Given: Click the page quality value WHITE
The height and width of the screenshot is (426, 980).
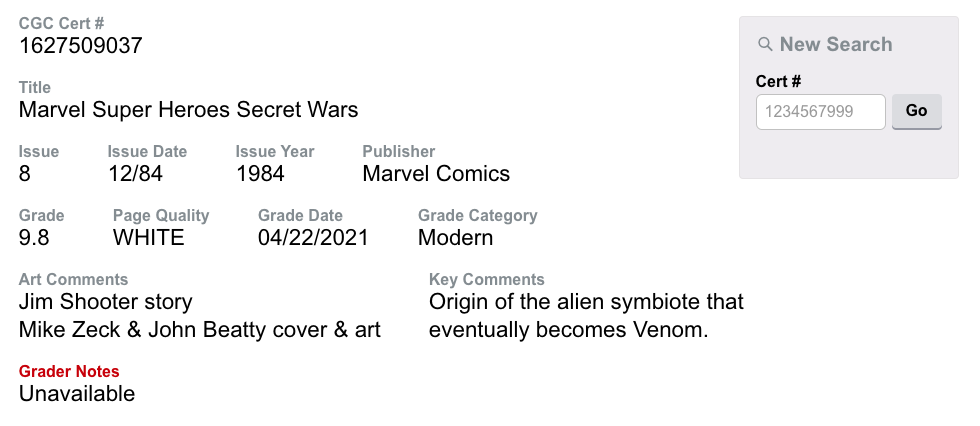Looking at the screenshot, I should click(x=149, y=238).
